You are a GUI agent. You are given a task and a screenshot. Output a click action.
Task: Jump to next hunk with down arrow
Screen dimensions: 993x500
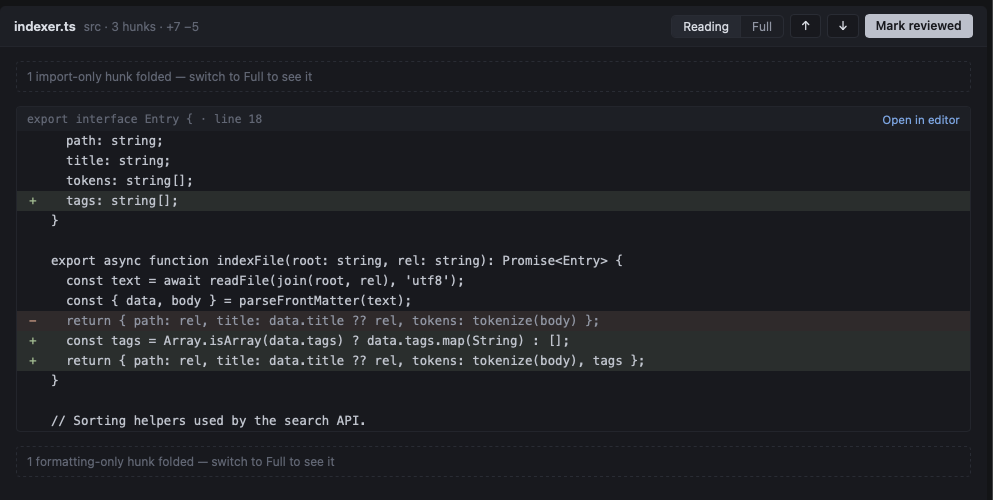(843, 26)
